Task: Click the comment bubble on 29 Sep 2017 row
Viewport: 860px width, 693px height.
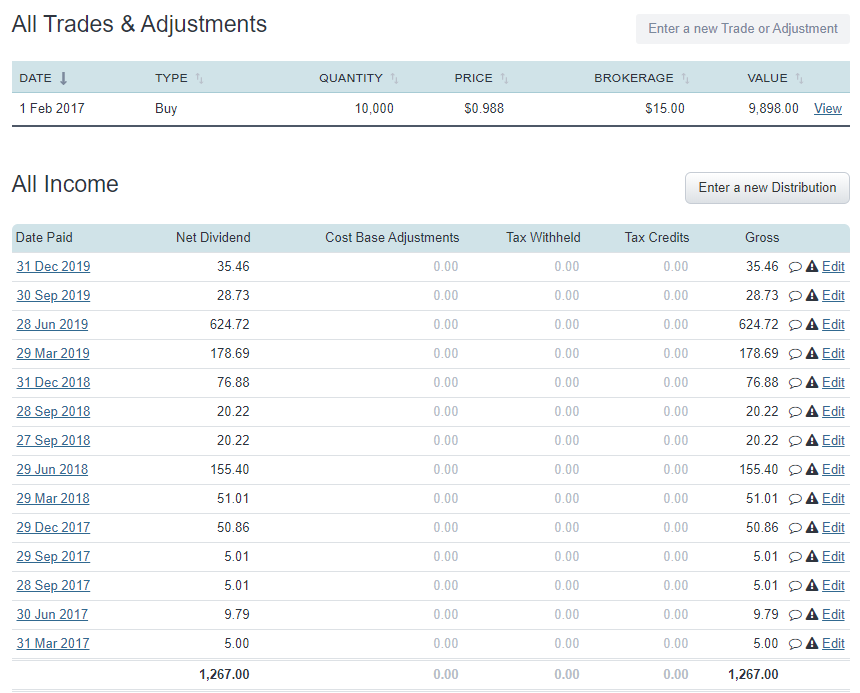Action: (x=797, y=556)
